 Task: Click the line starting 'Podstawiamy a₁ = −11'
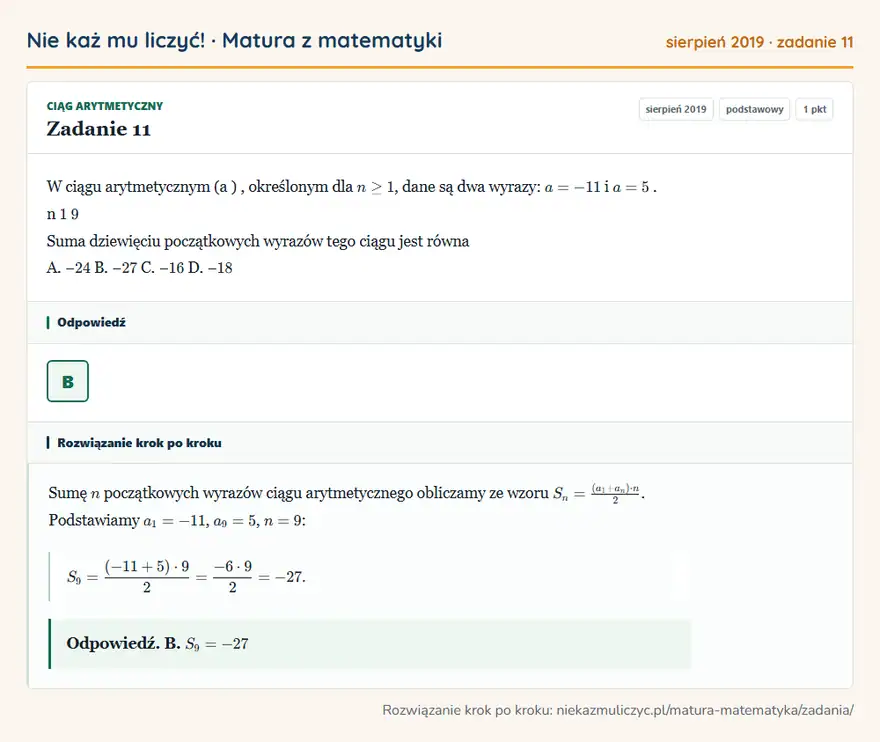click(x=177, y=521)
